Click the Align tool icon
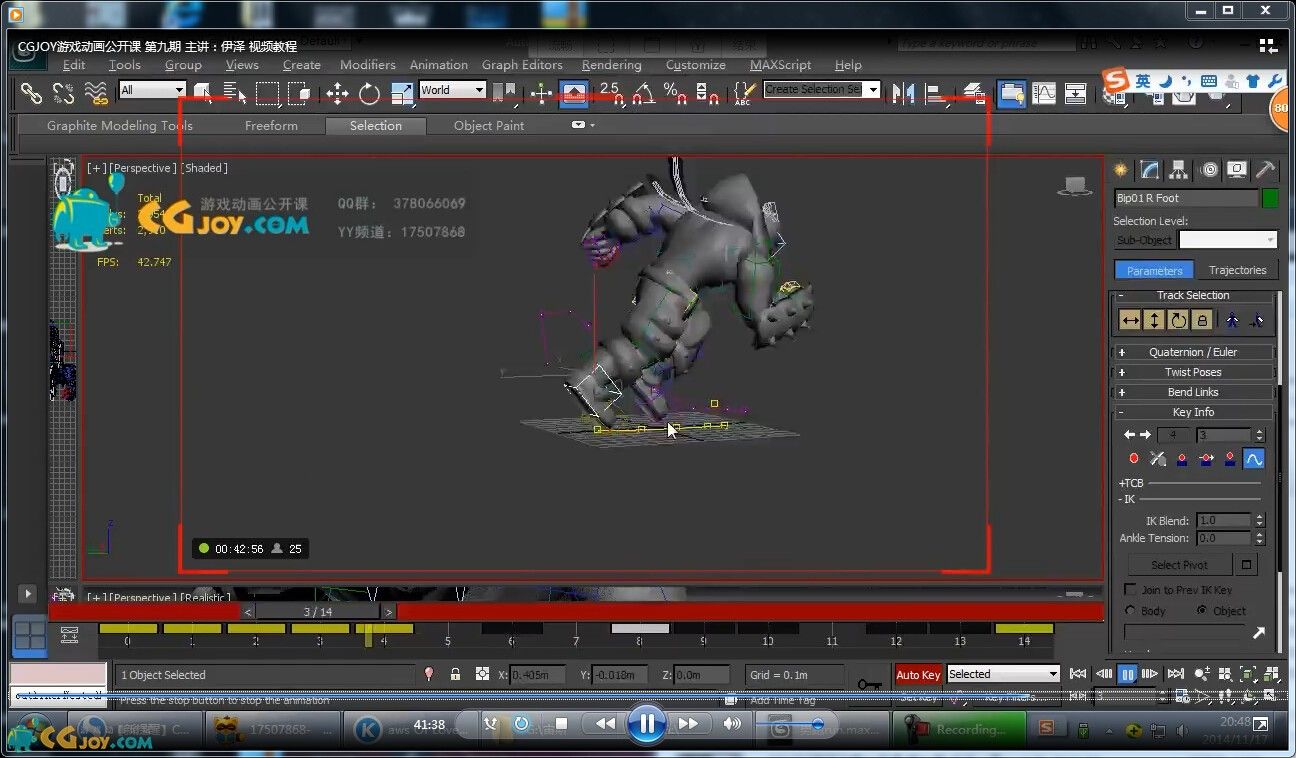The width and height of the screenshot is (1296, 758). (936, 93)
